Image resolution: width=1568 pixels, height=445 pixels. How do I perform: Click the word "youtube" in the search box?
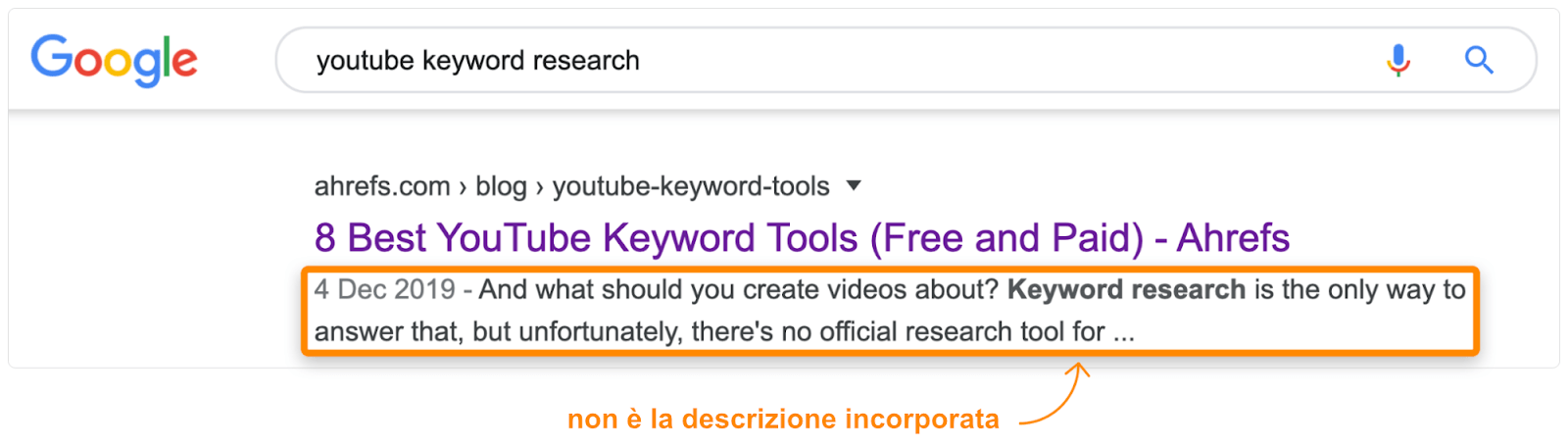pyautogui.click(x=365, y=61)
